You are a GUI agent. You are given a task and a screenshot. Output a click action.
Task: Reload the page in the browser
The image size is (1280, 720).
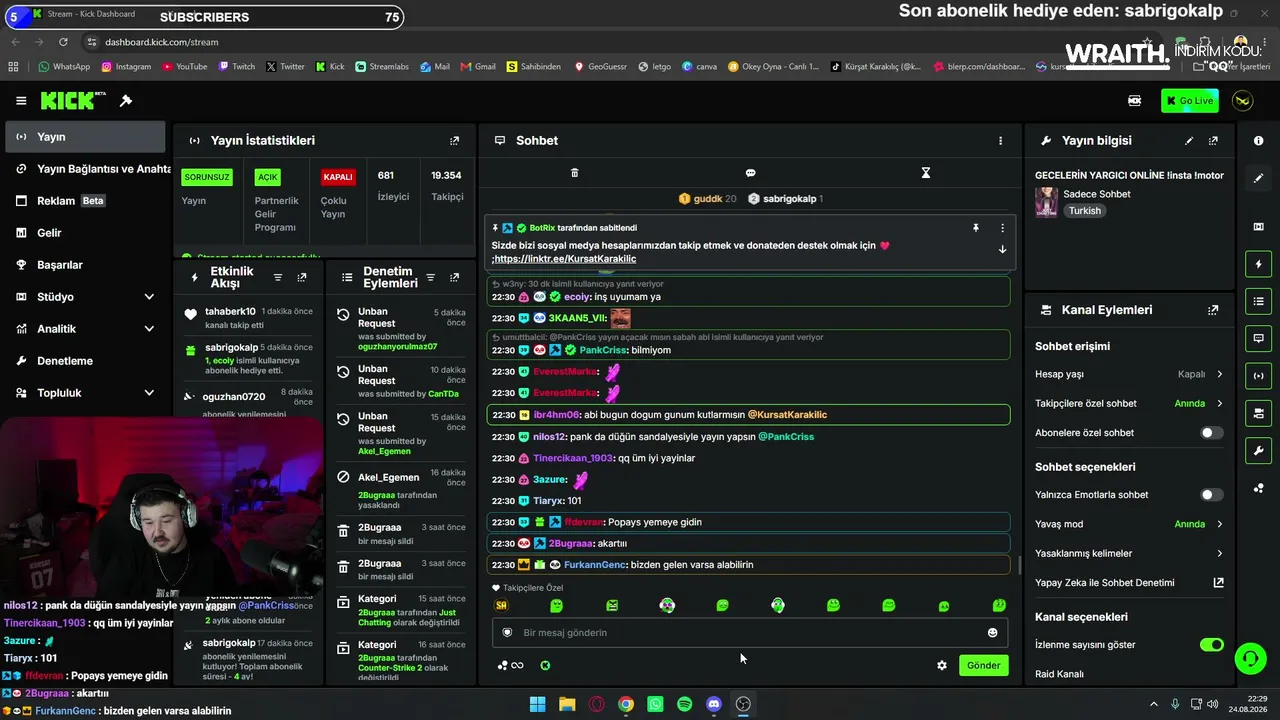click(x=63, y=42)
